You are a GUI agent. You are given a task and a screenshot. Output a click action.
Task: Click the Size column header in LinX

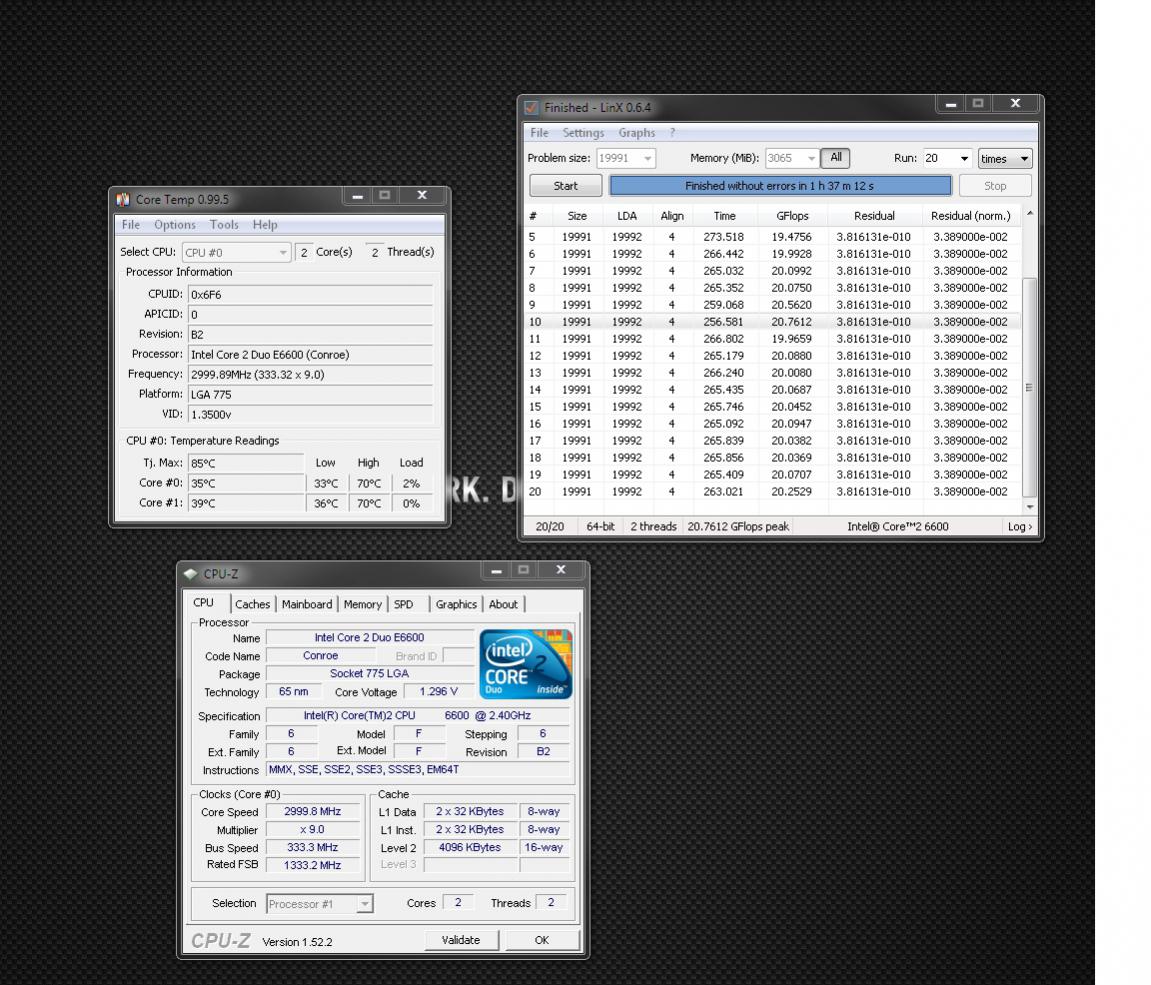point(577,216)
